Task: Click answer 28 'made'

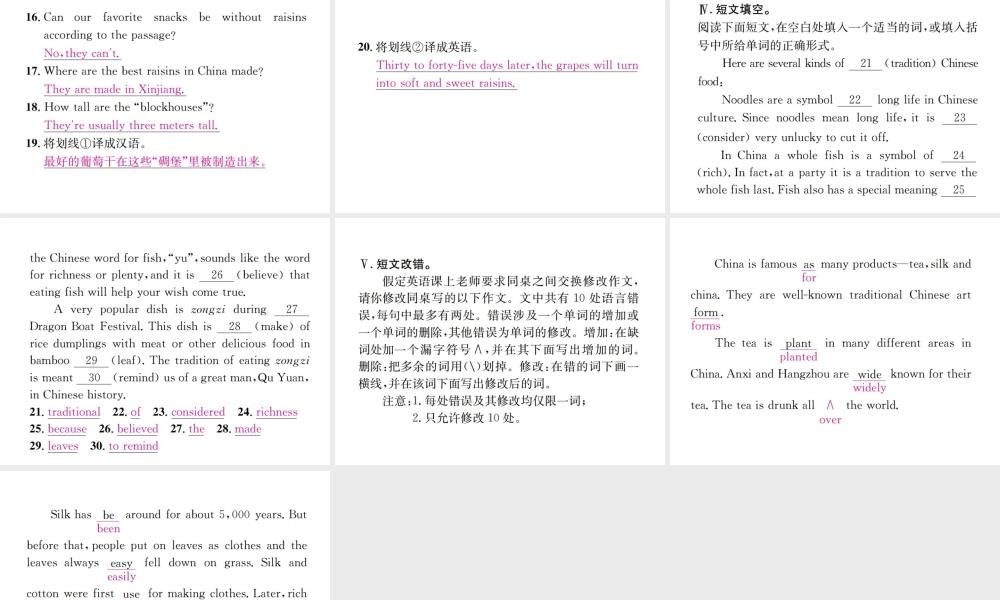Action: click(248, 429)
